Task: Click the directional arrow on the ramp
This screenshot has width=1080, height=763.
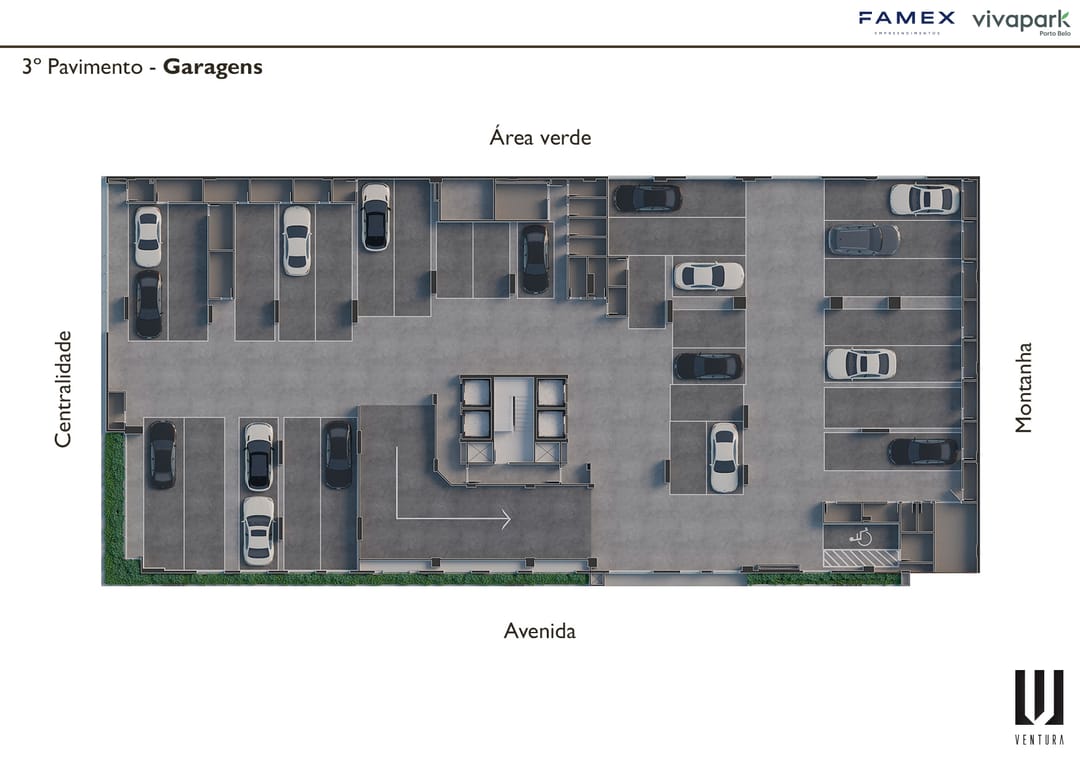Action: (x=453, y=488)
